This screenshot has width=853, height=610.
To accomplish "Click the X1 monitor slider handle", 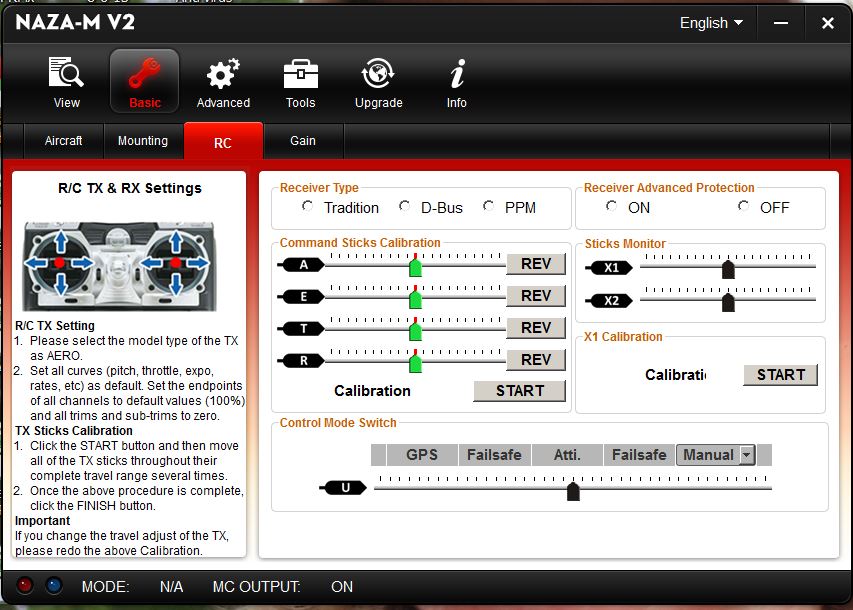I will (x=728, y=269).
